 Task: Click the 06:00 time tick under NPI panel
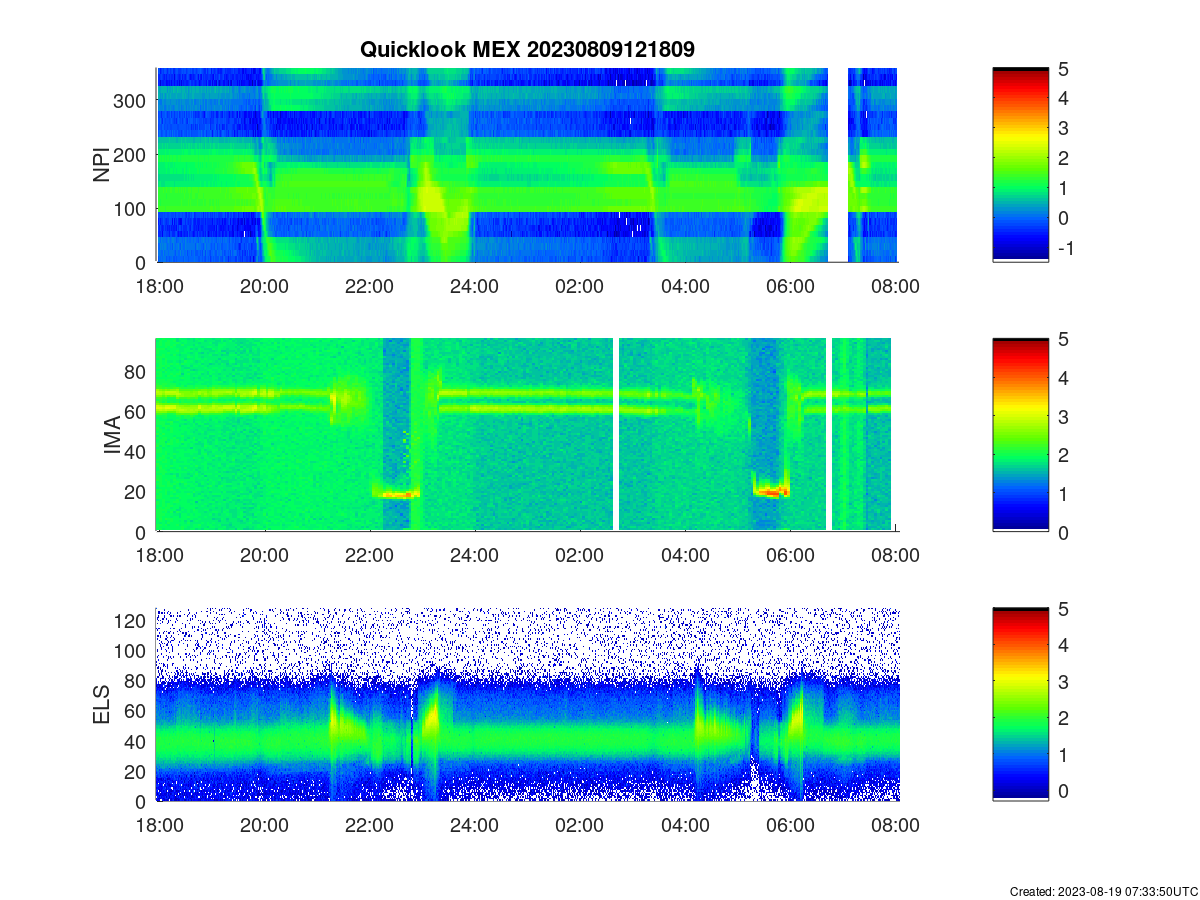[x=790, y=286]
